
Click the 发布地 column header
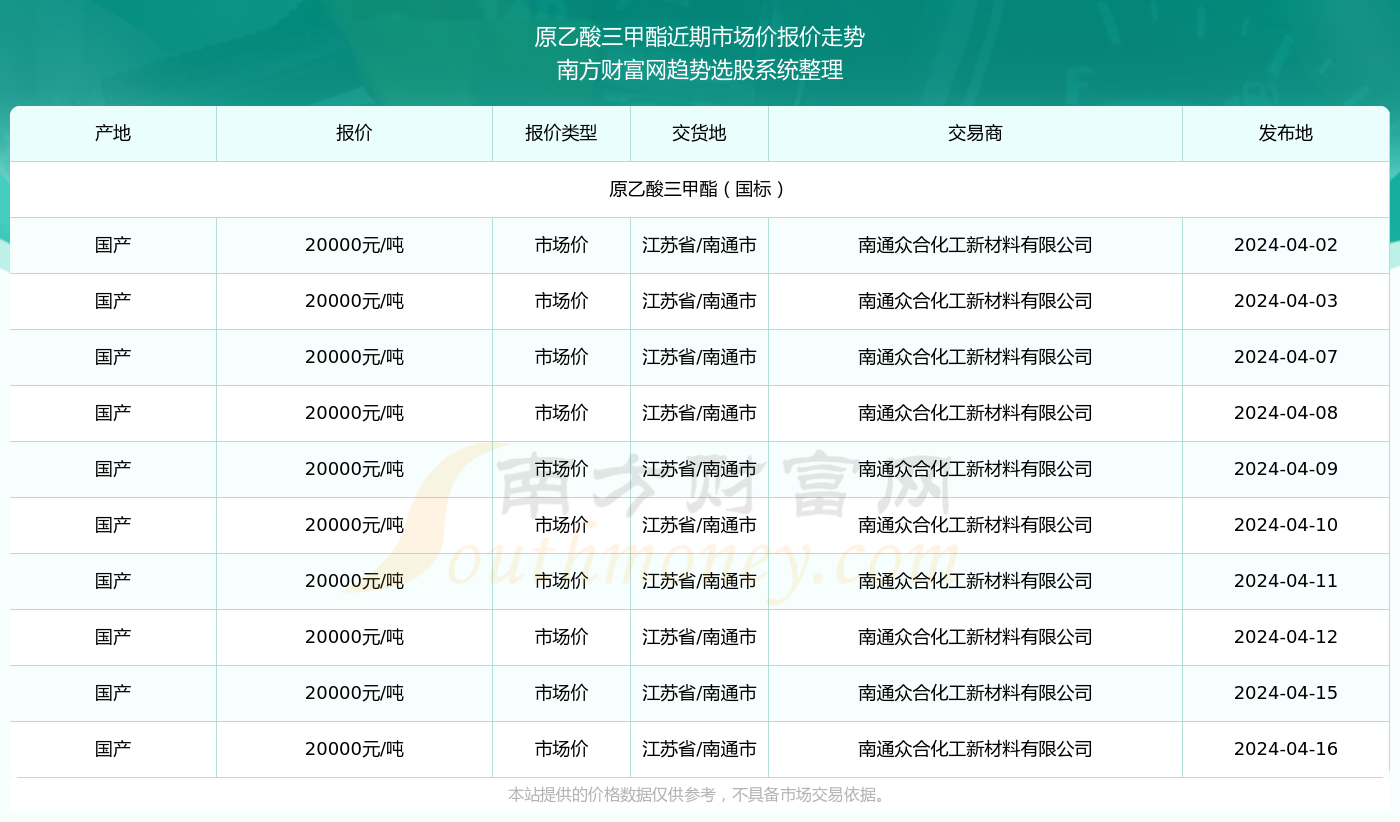(x=1286, y=133)
